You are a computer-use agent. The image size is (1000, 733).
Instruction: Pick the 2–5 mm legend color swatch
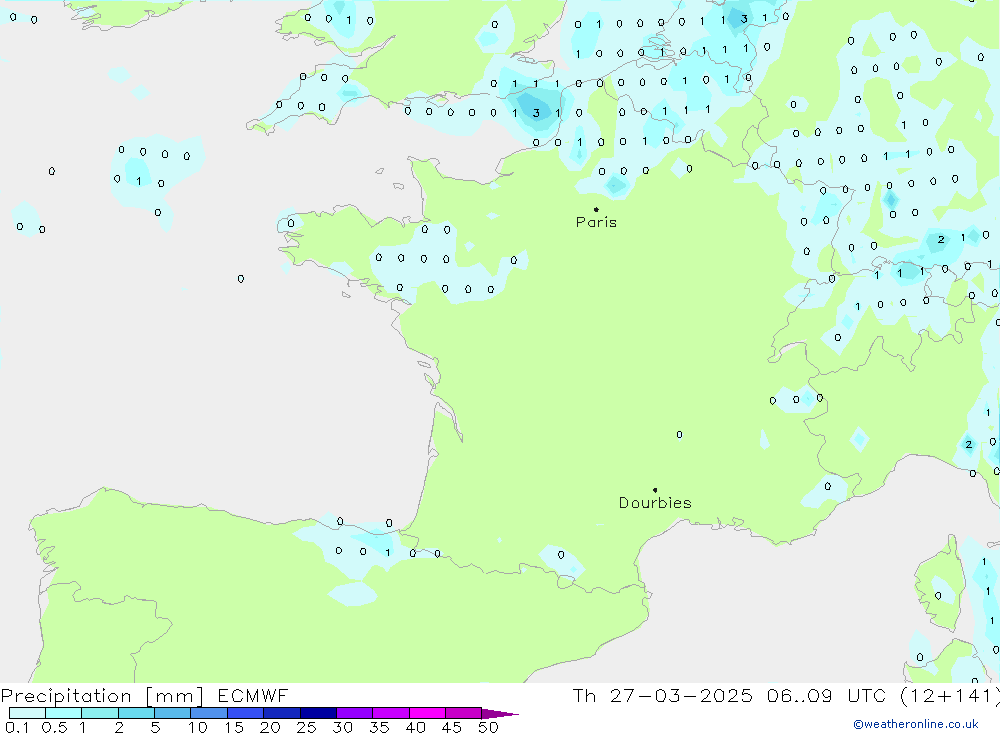[x=136, y=713]
